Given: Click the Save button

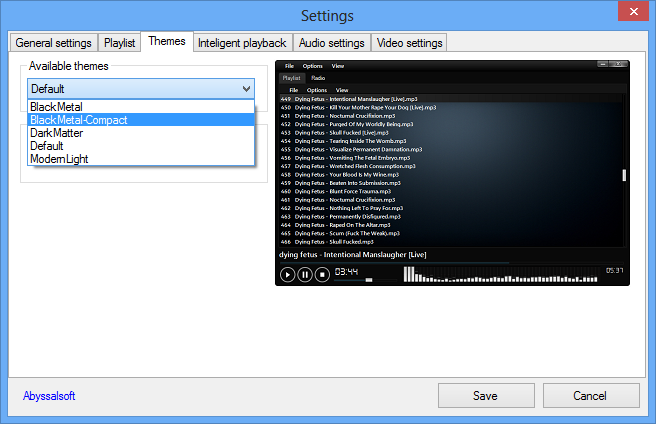Looking at the screenshot, I should pyautogui.click(x=486, y=396).
